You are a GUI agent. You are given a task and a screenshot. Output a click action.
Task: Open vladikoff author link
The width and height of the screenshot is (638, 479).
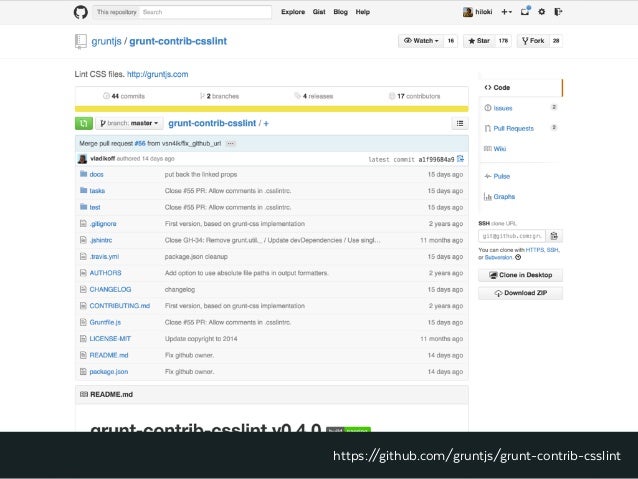103,159
